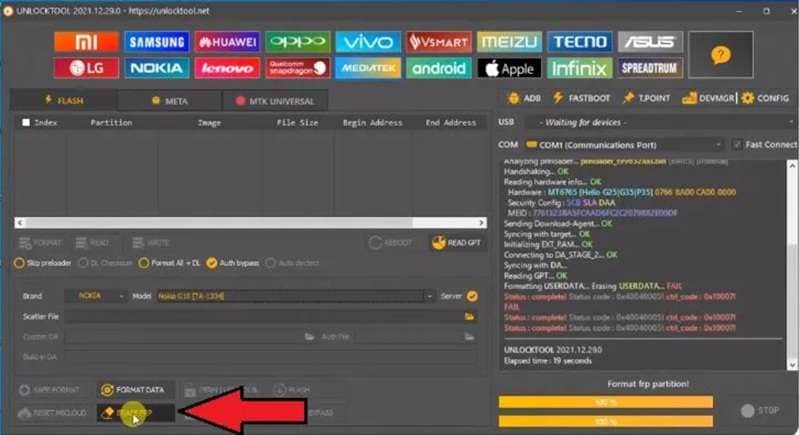This screenshot has height=435, width=799.
Task: Open the Xiaomi MI brand icon
Action: 86,42
